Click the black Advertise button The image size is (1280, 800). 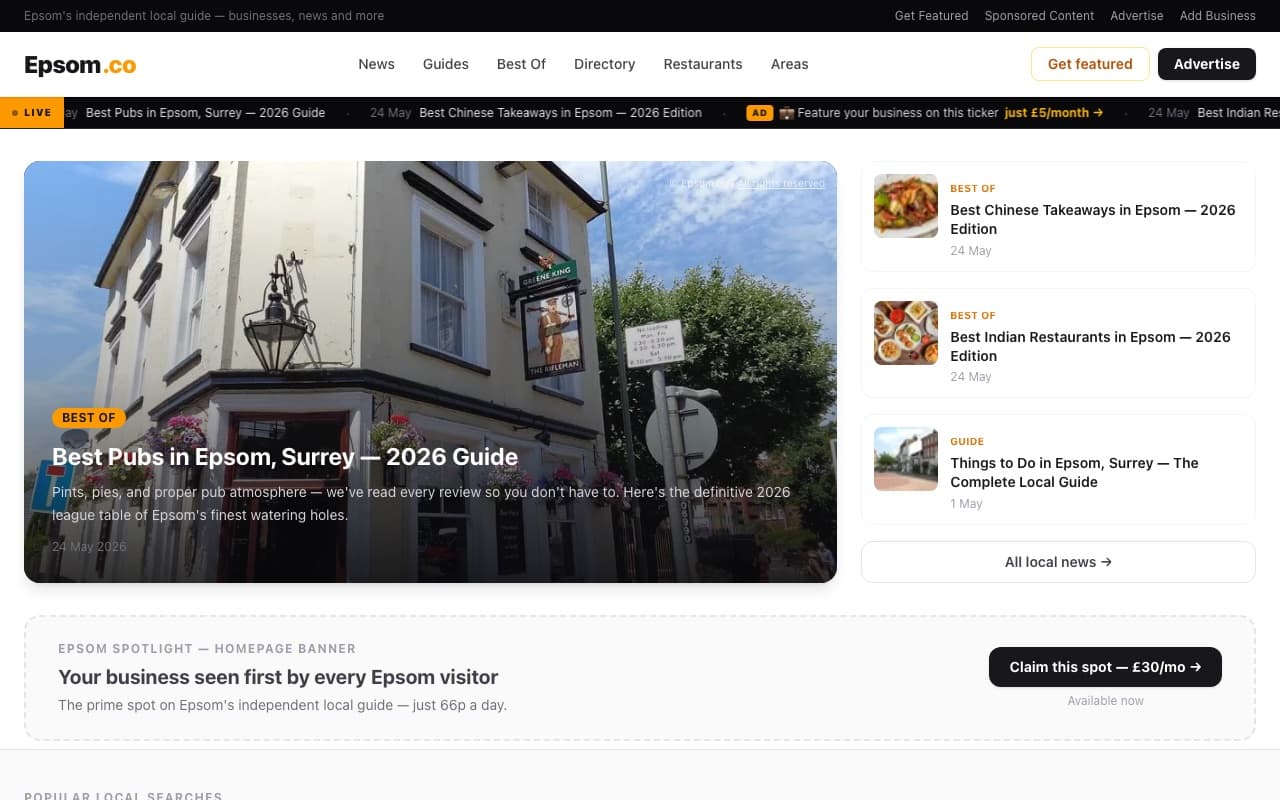point(1207,64)
